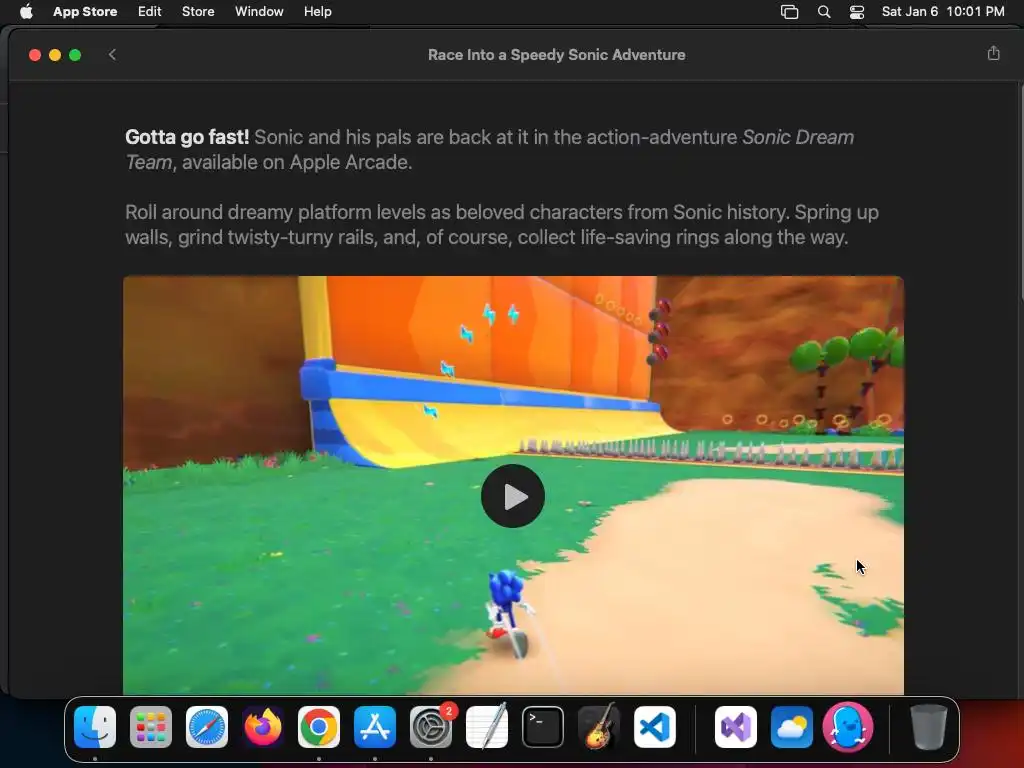Close the App Store window

(x=35, y=55)
